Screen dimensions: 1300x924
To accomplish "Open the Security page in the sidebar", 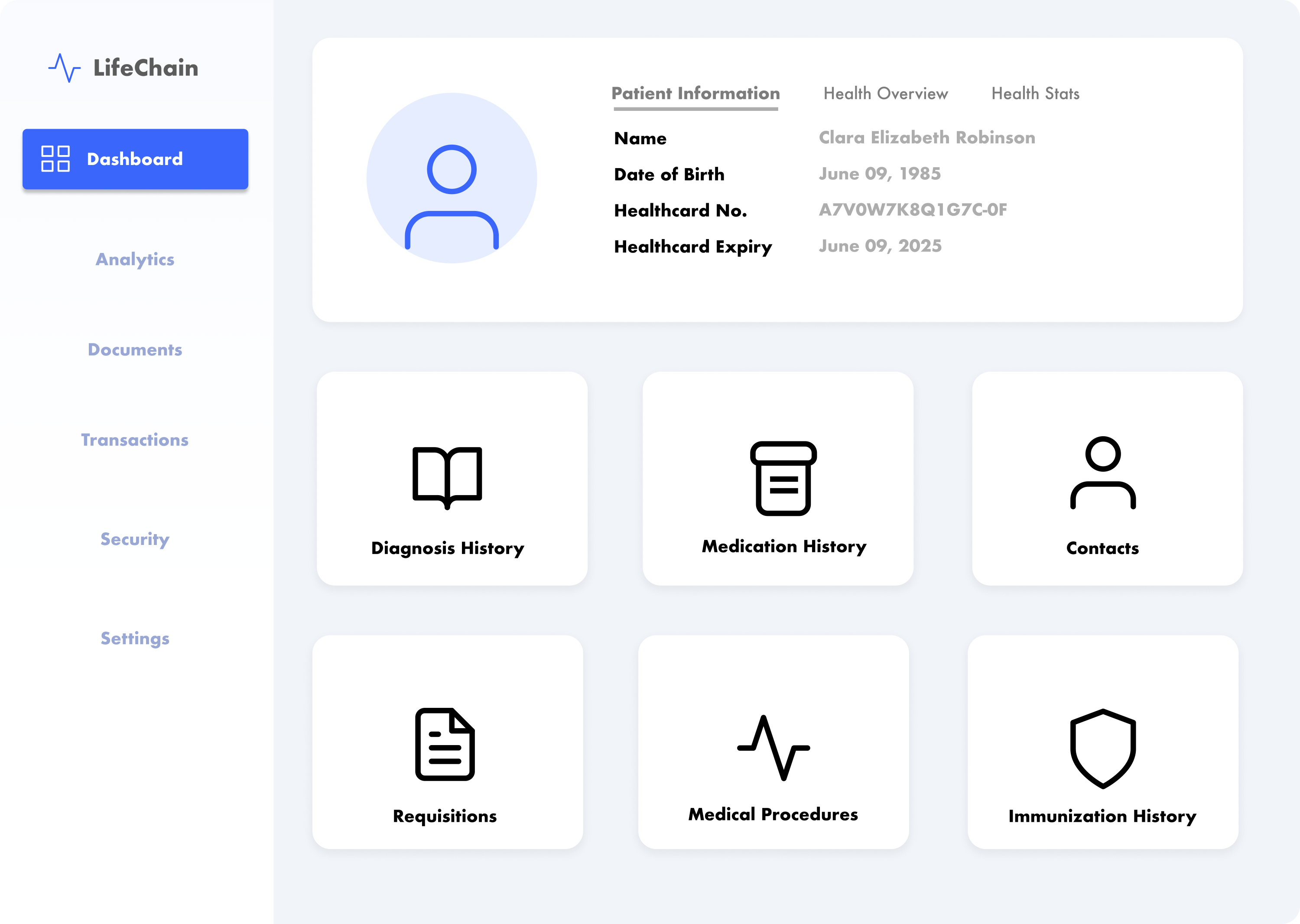I will [x=135, y=539].
